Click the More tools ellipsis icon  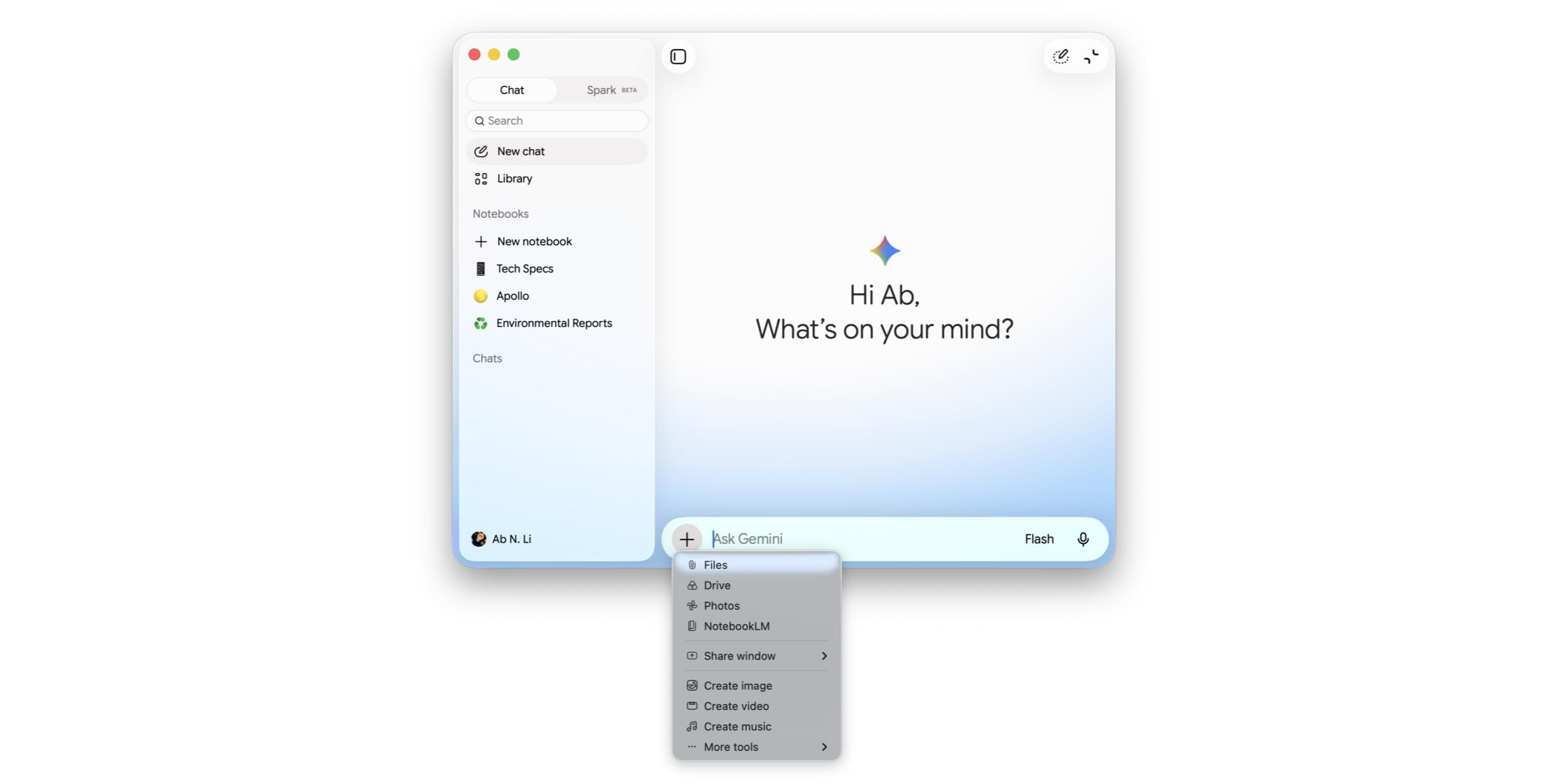pyautogui.click(x=692, y=747)
